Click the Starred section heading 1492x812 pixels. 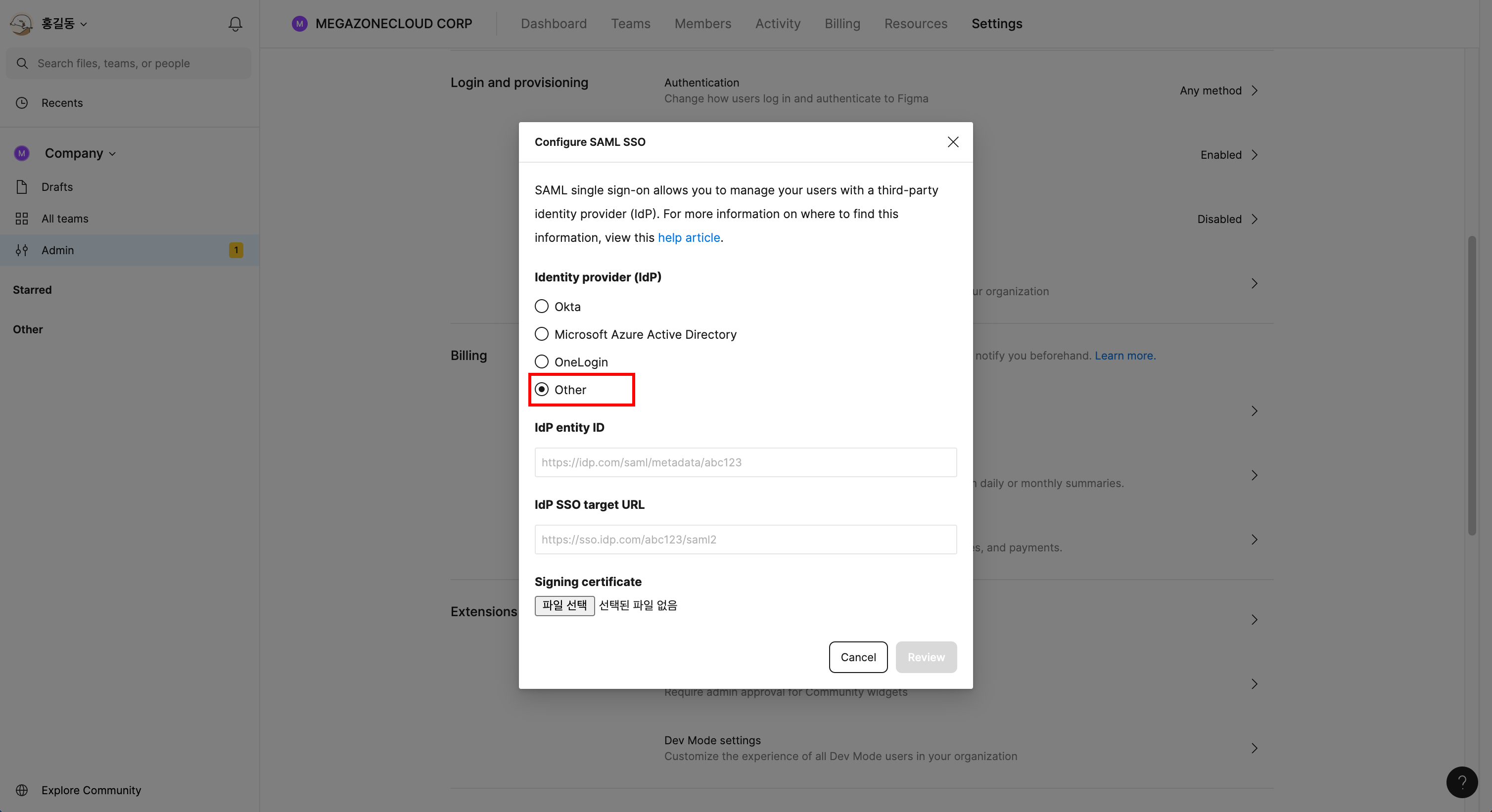(x=33, y=290)
